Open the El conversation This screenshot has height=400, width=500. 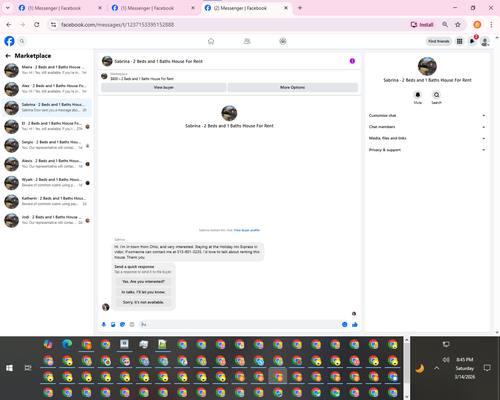pyautogui.click(x=47, y=126)
